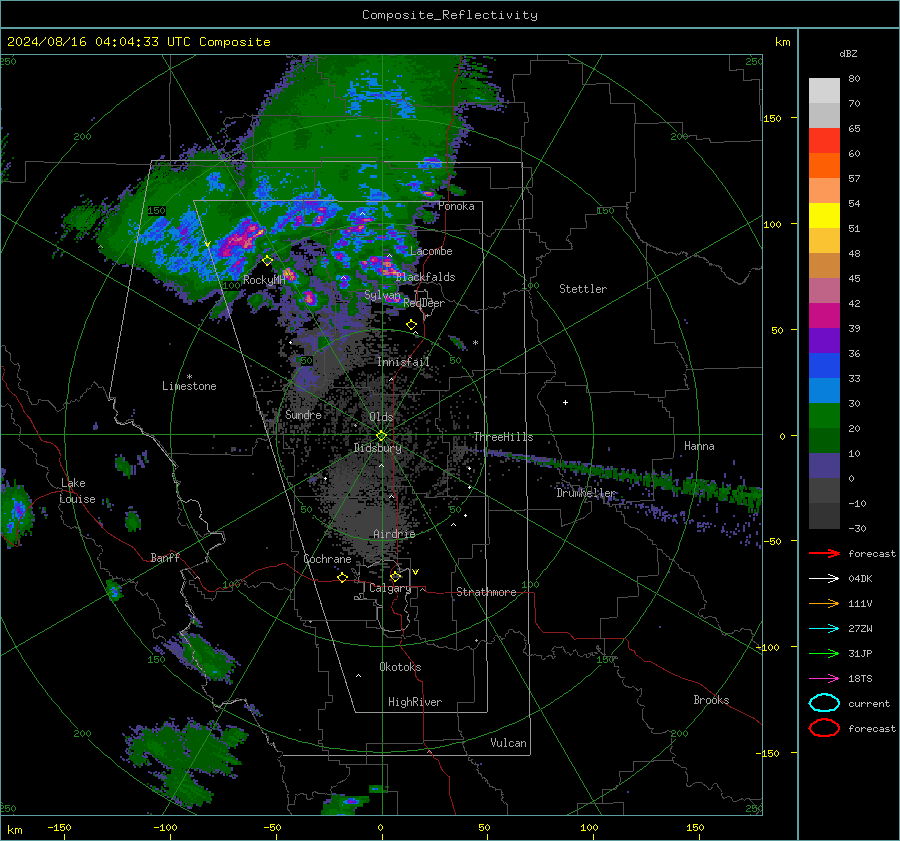The height and width of the screenshot is (841, 900).
Task: Click the Okotoks city label
Action: (x=400, y=667)
